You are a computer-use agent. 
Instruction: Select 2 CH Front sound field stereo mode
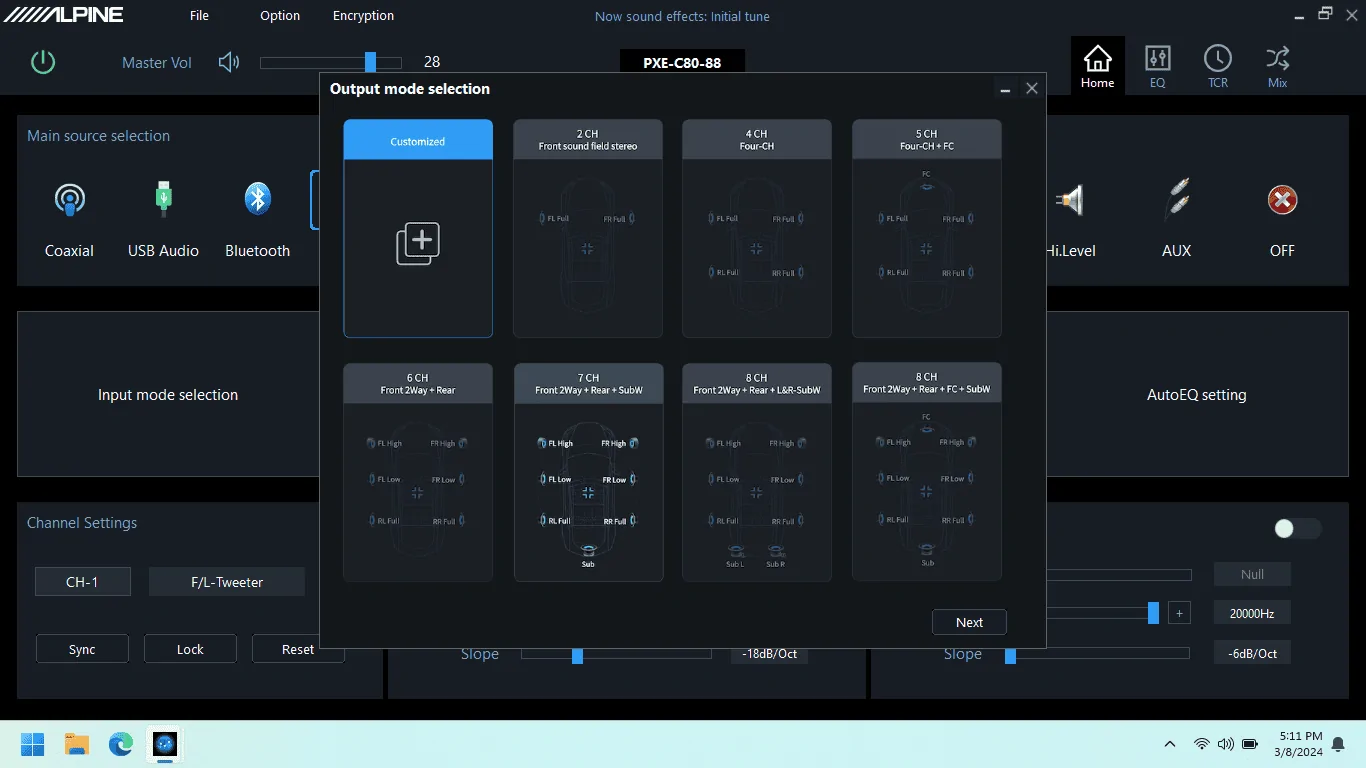[x=588, y=229]
